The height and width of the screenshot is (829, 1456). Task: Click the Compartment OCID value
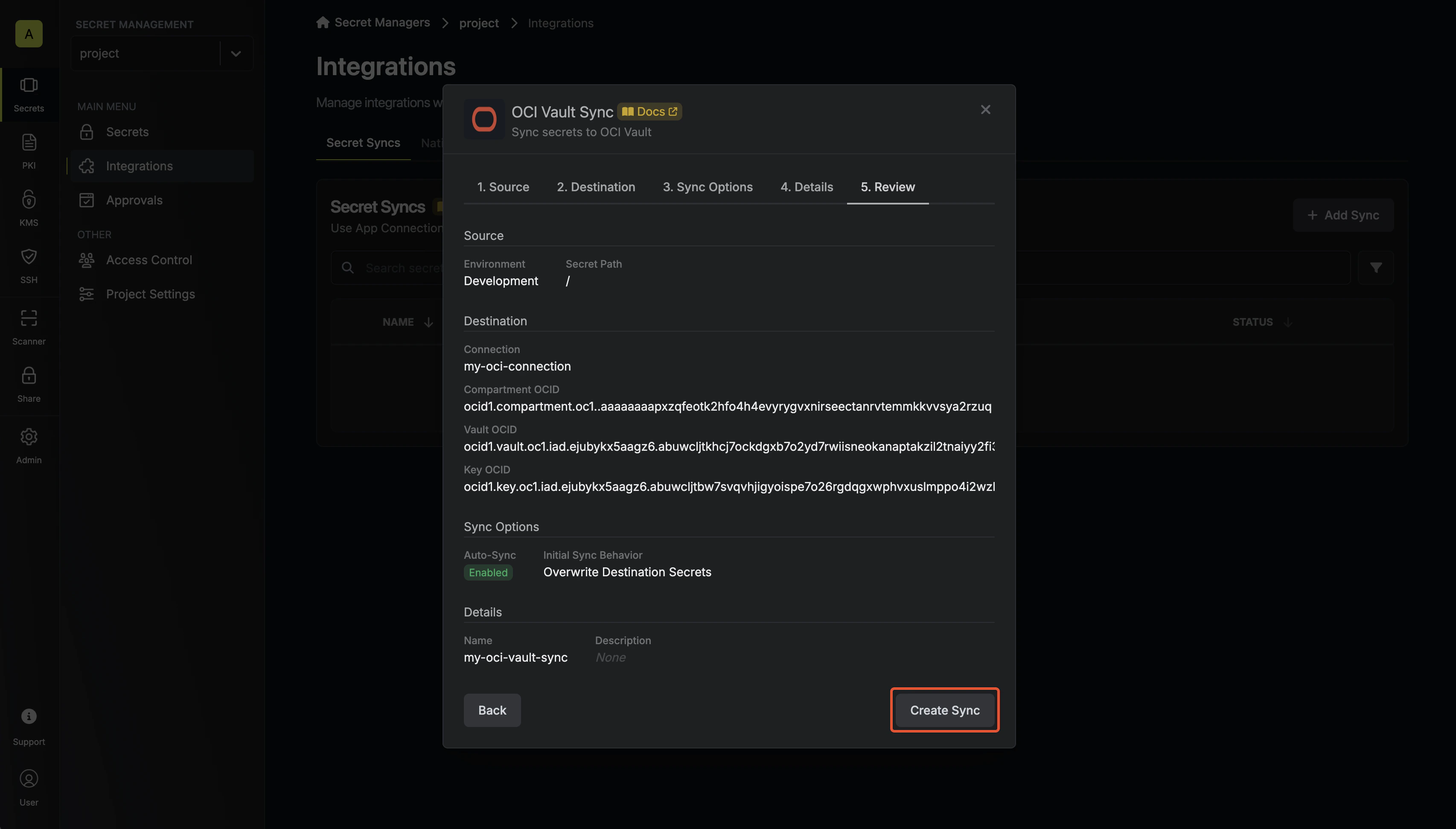coord(727,406)
